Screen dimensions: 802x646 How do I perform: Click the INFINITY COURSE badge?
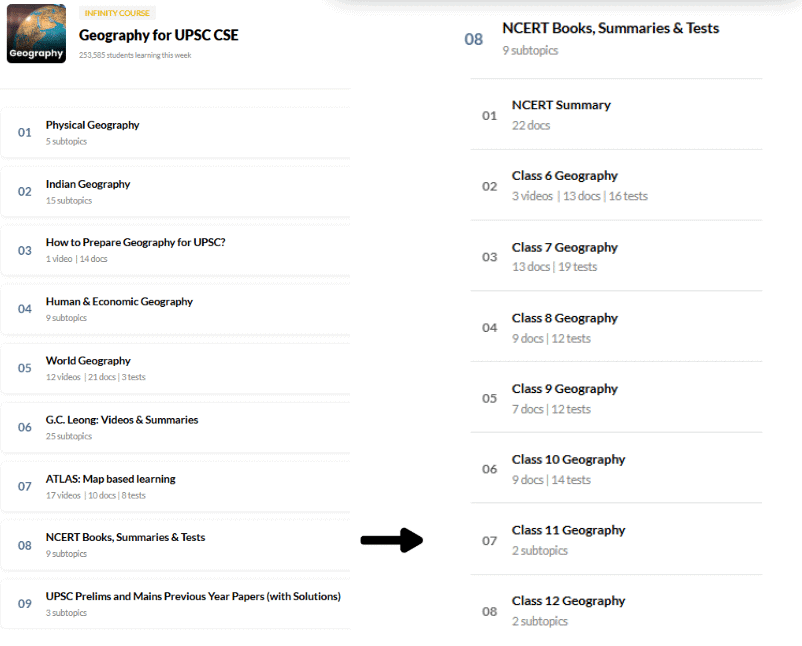point(117,13)
